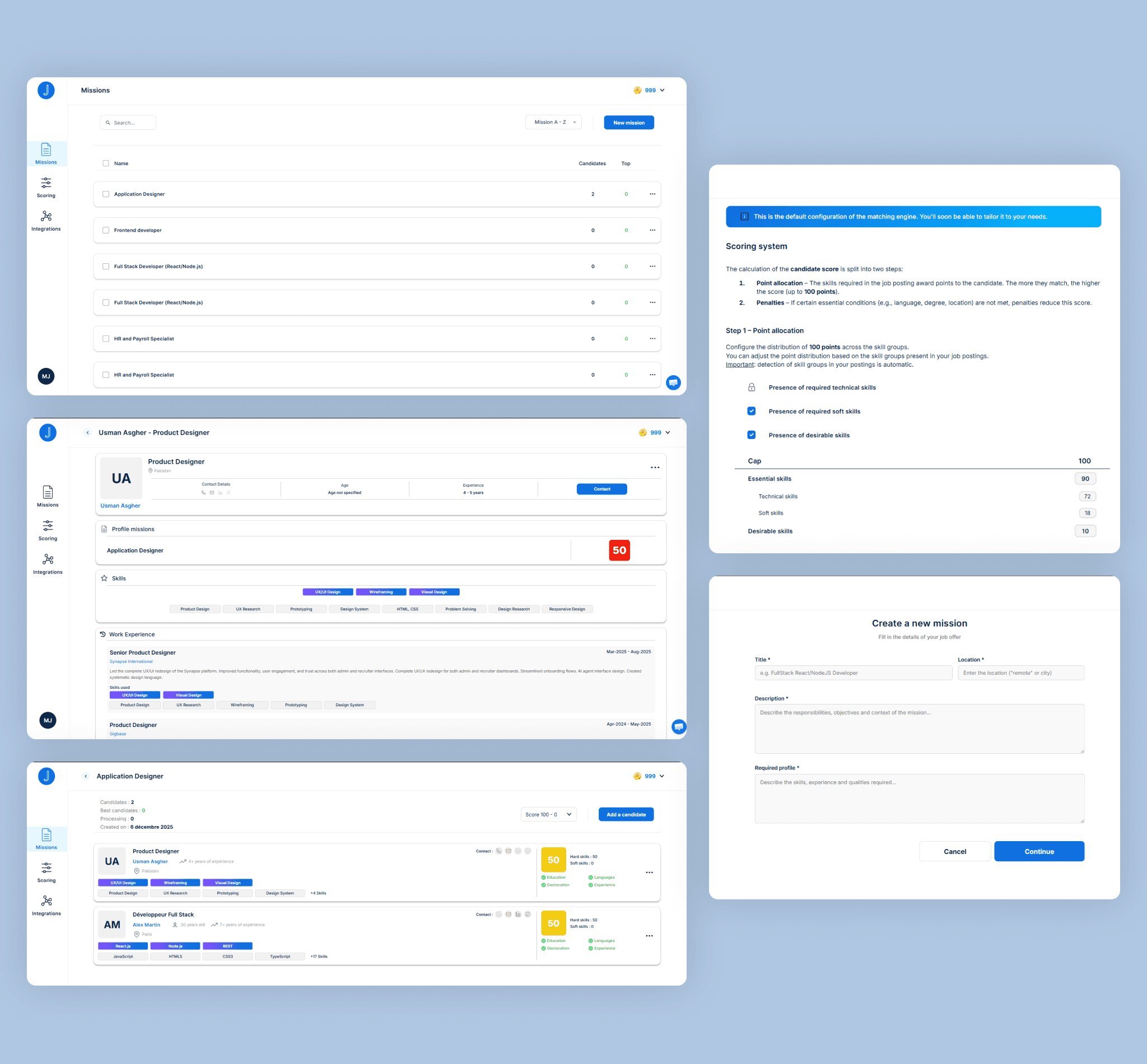Open the Mission A - Z sort dropdown
Screen dimensions: 1147x1064
tap(553, 122)
